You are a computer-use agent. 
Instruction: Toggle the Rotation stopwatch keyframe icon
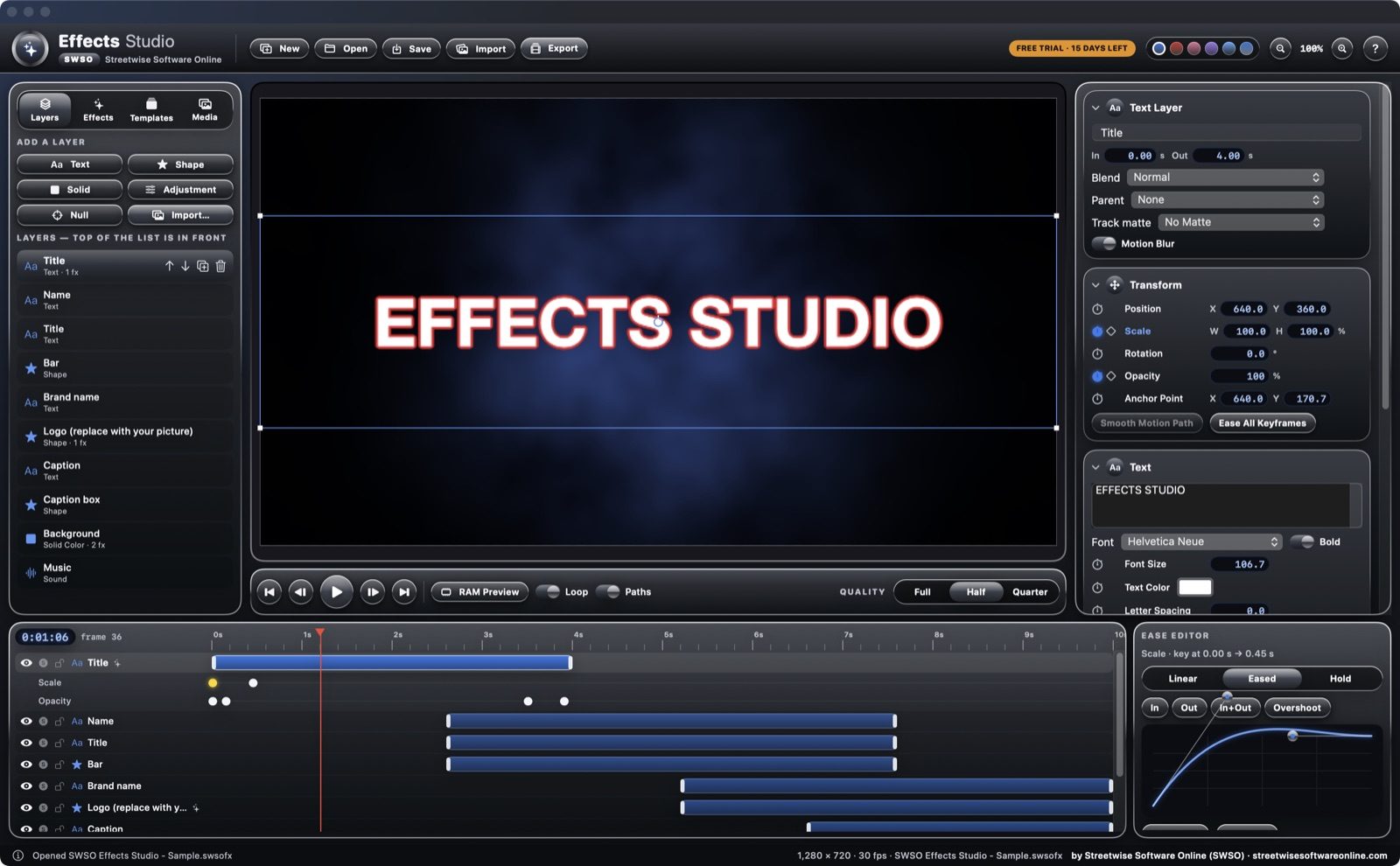(1097, 353)
